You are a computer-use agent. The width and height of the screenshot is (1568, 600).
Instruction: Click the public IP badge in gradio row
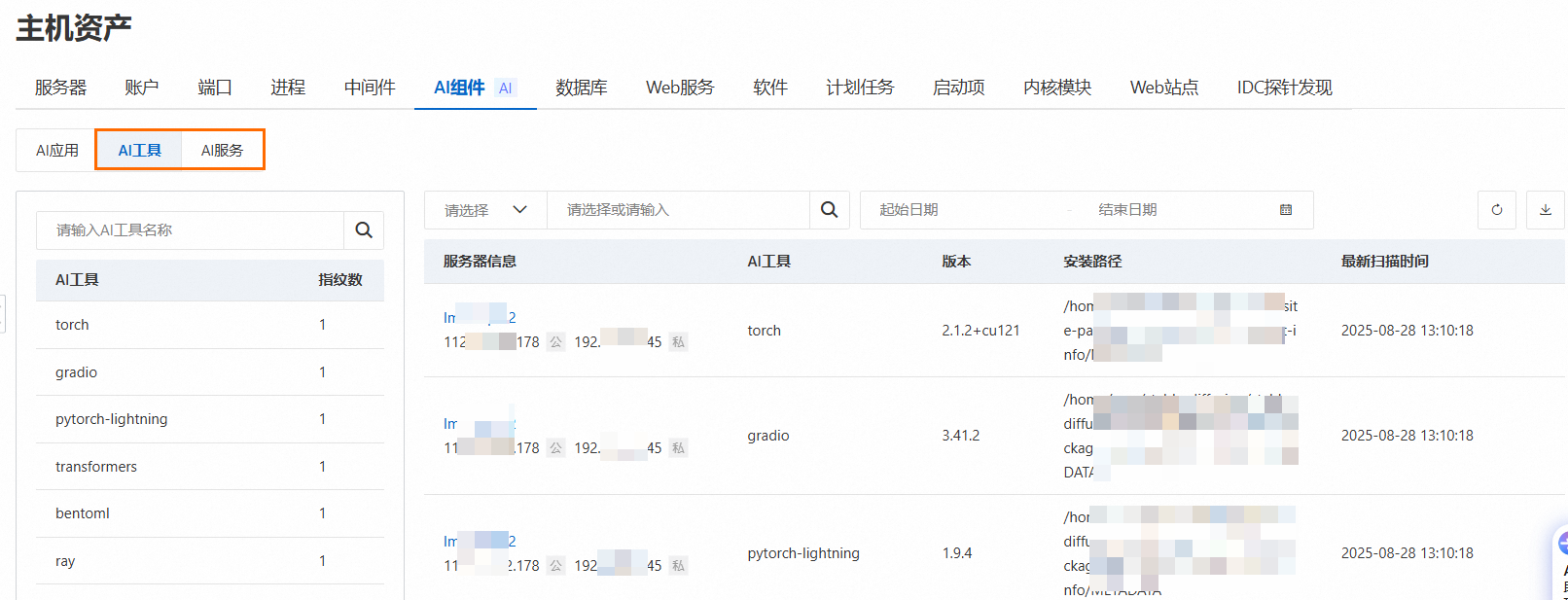(x=555, y=448)
